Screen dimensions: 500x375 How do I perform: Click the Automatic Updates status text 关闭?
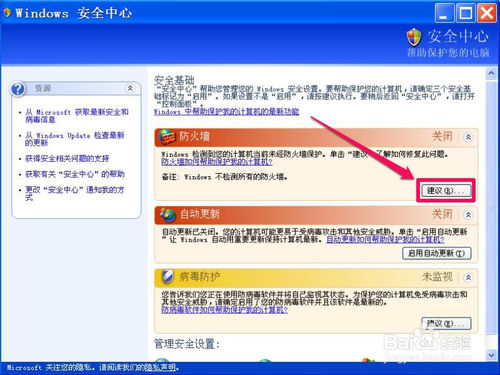[442, 214]
